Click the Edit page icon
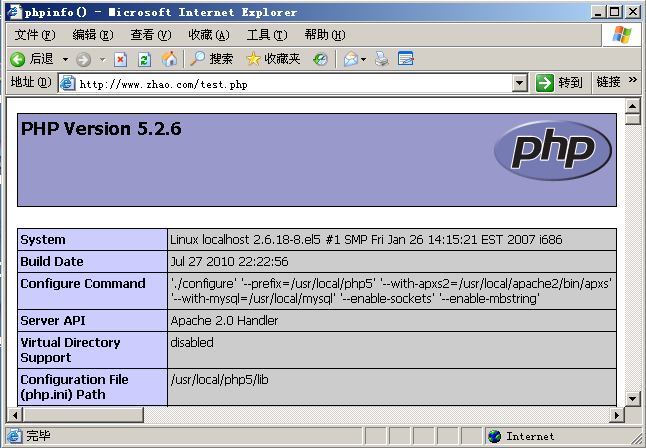Image resolution: width=646 pixels, height=448 pixels. click(406, 59)
